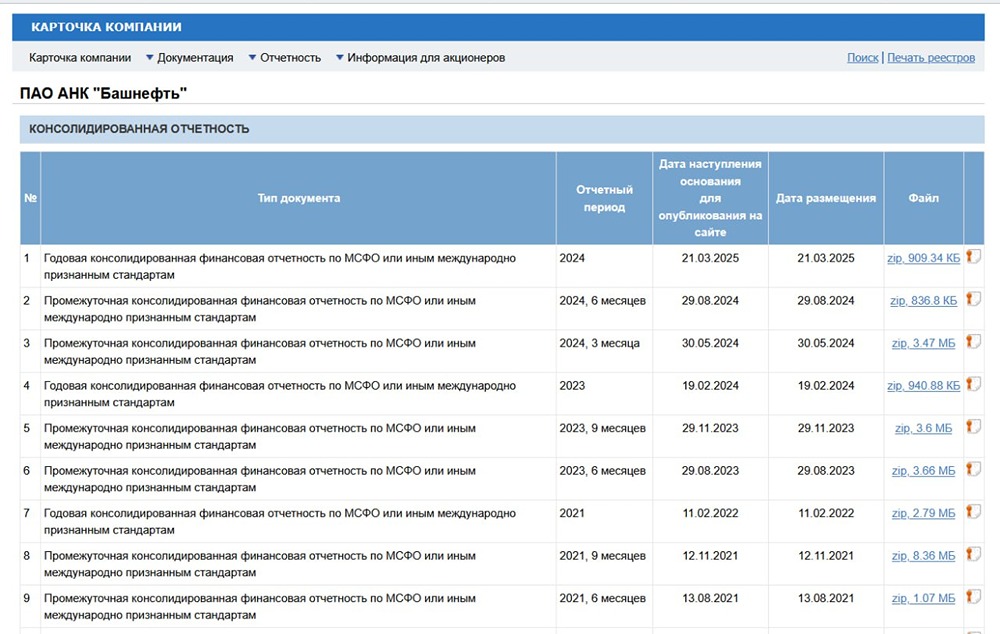Click signature key icon for 2024 annual report
Screen dimensions: 1000x634
click(x=973, y=257)
